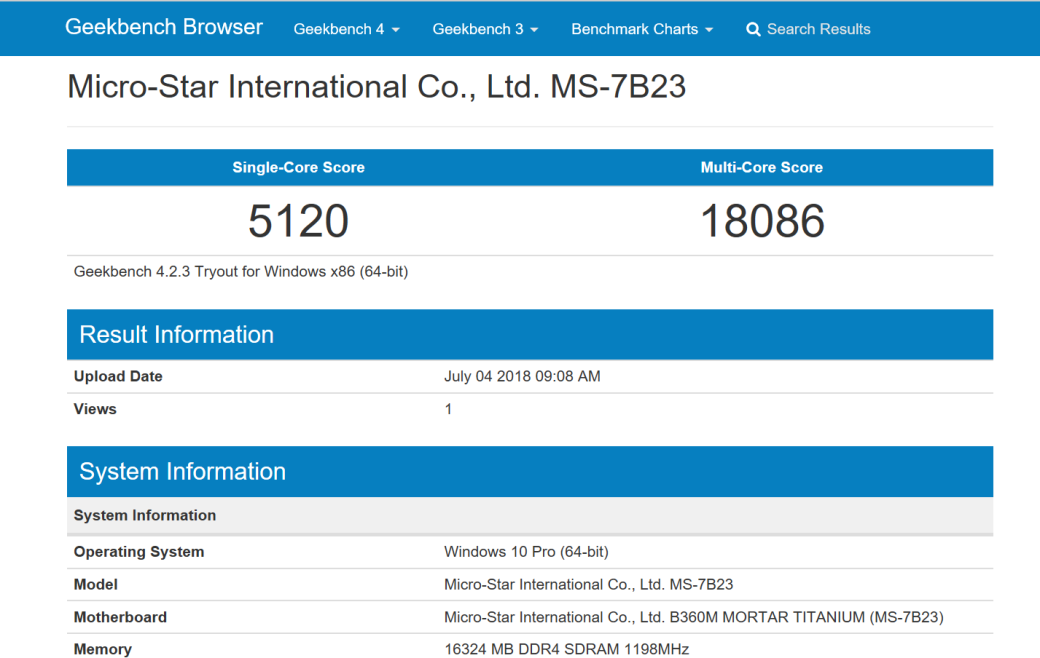Go to Geekbench Browser home link
This screenshot has width=1040, height=658.
164,27
